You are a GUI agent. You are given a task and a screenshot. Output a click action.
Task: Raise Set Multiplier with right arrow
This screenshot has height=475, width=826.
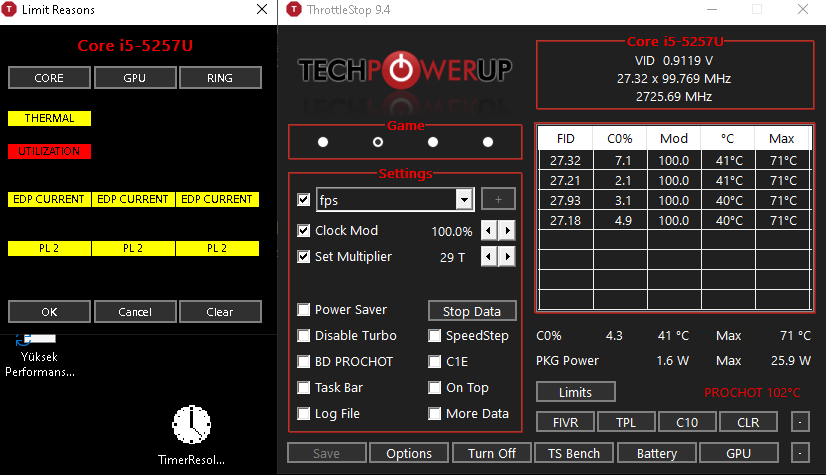click(x=507, y=256)
